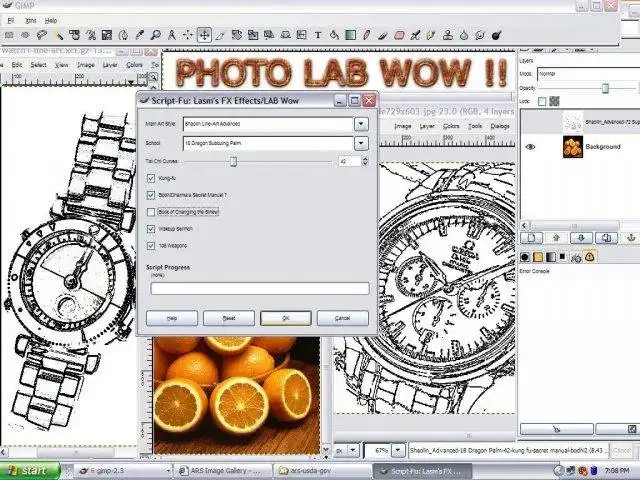The height and width of the screenshot is (480, 640).
Task: Click the Tai-Chi Curves spinner arrows
Action: tap(365, 161)
